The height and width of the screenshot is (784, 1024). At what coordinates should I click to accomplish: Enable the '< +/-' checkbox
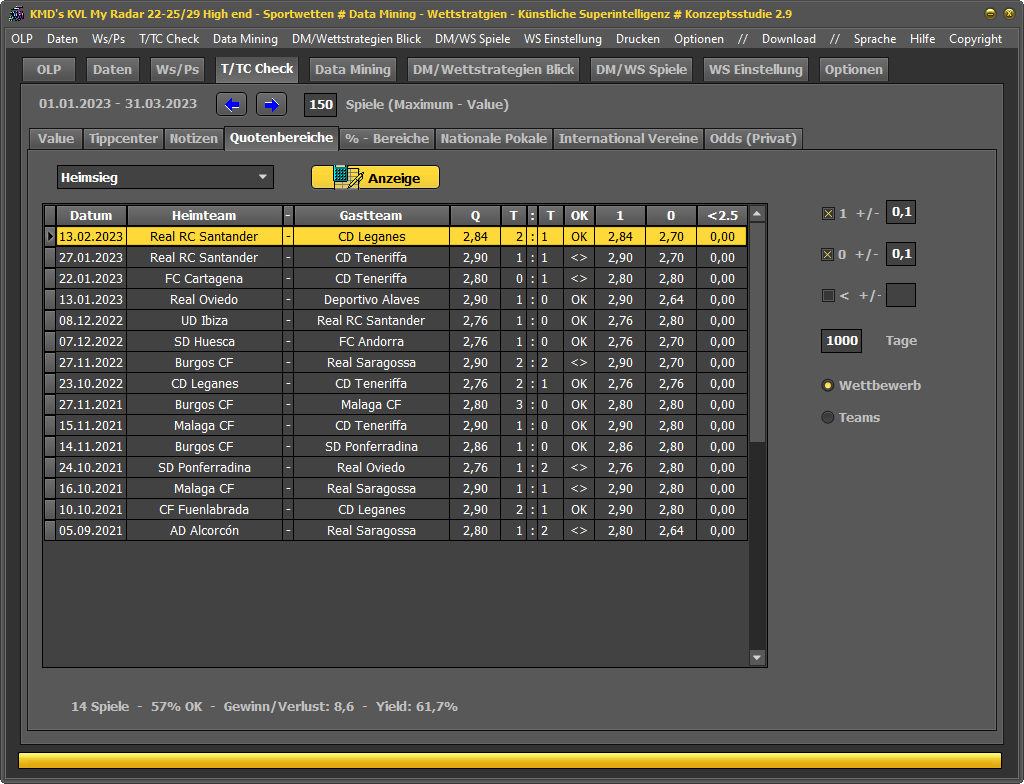[x=828, y=296]
